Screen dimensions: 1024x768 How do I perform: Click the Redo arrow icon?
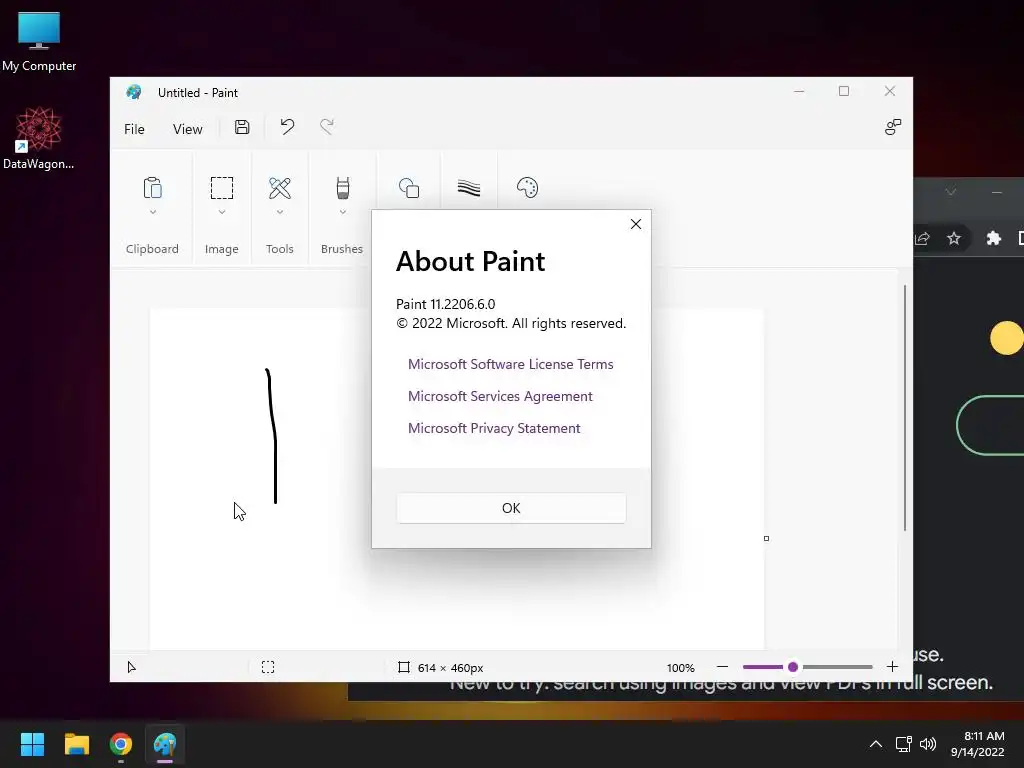[x=327, y=127]
